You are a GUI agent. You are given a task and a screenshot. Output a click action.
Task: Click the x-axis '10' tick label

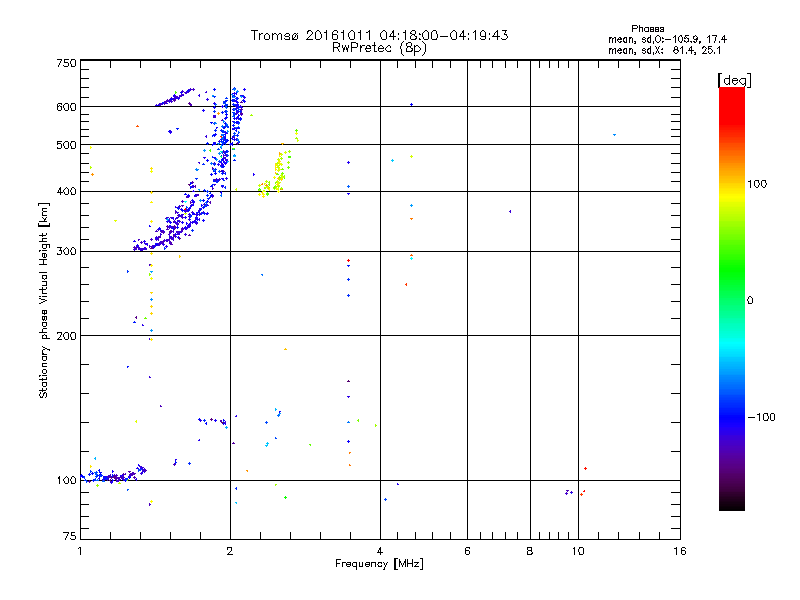(x=578, y=551)
